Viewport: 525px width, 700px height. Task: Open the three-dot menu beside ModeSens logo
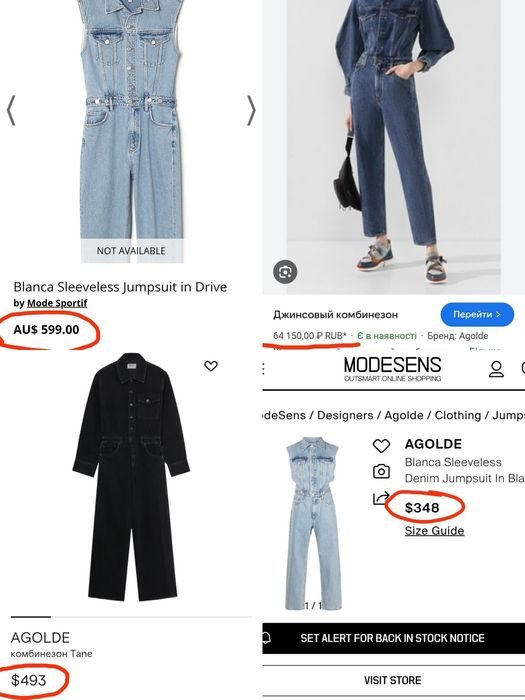[263, 369]
